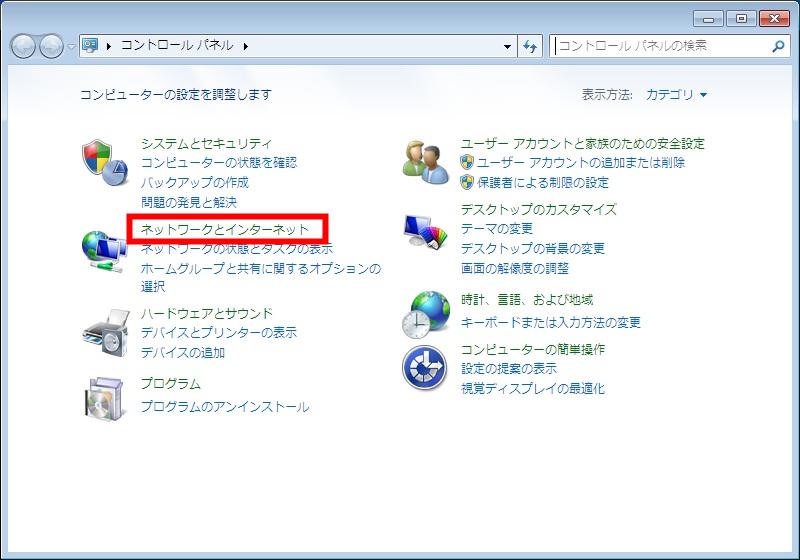This screenshot has height=560, width=800.
Task: Open コンピューターの簡単操作 category
Action: [533, 349]
